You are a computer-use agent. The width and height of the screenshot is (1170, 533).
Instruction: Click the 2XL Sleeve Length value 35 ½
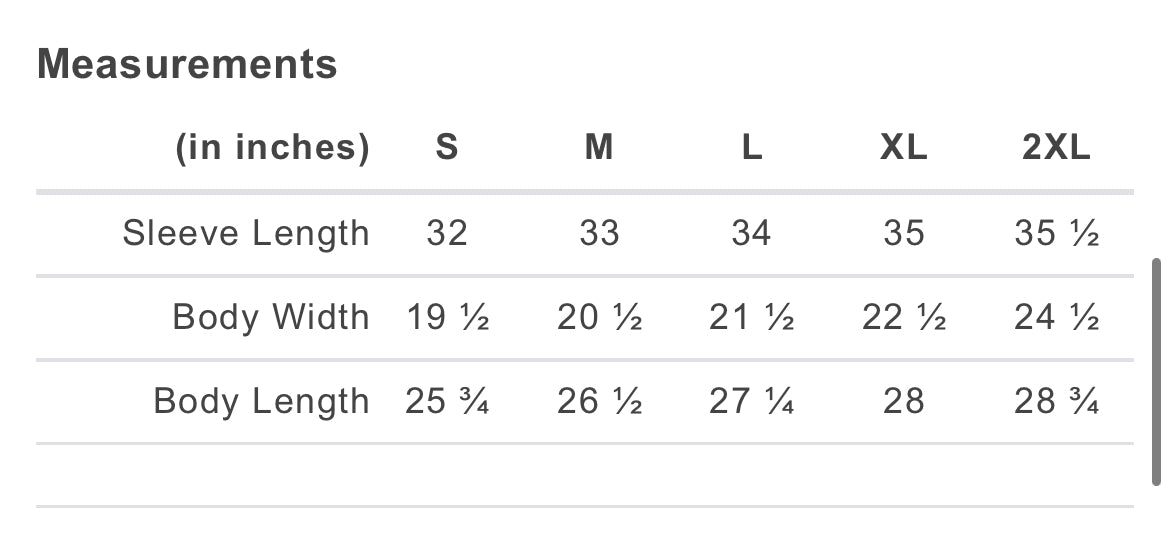pyautogui.click(x=1057, y=233)
